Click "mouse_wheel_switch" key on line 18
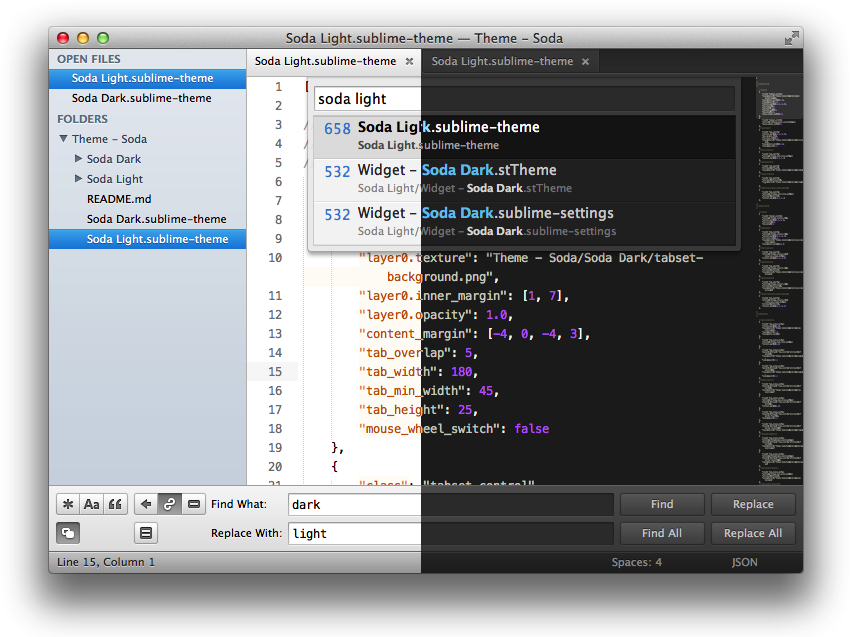Viewport: 850px width, 637px height. (x=429, y=429)
